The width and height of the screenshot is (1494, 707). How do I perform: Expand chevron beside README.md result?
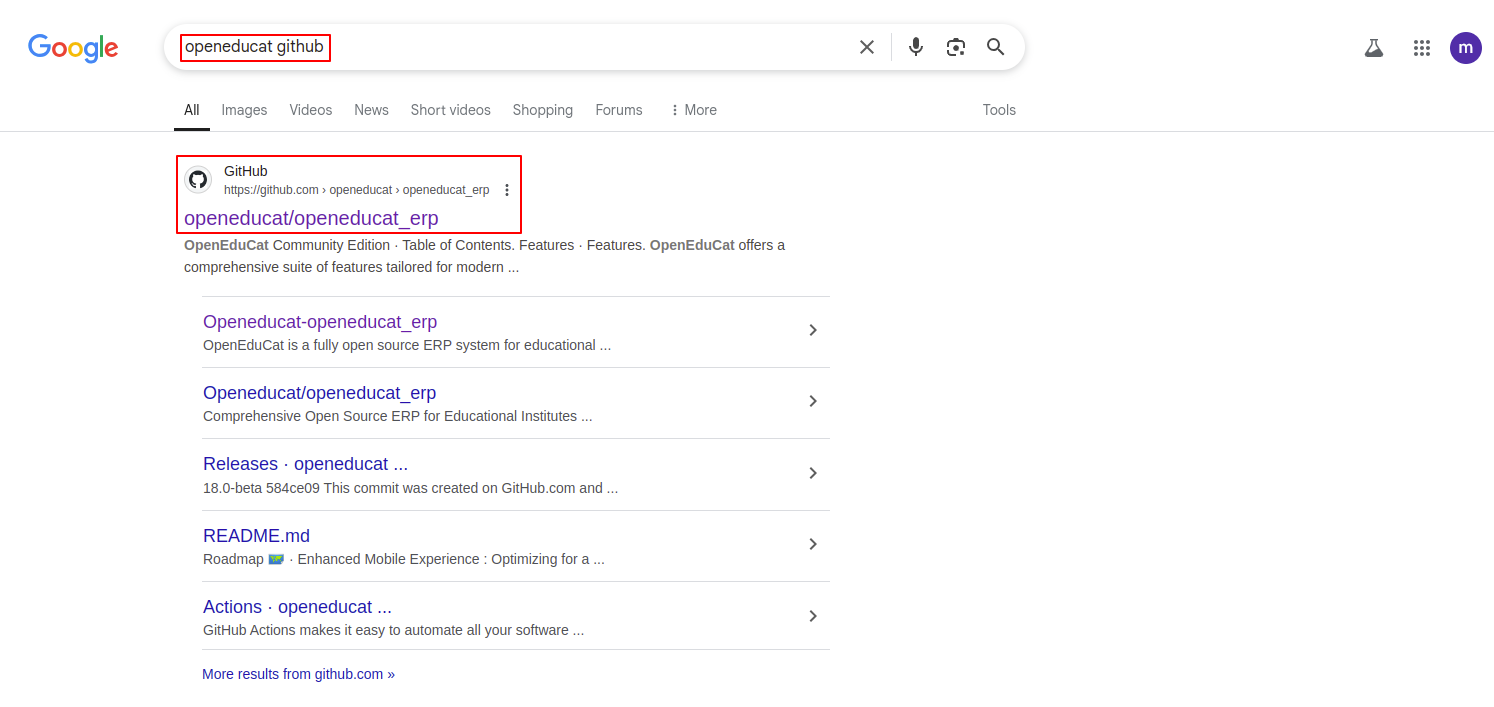[813, 544]
